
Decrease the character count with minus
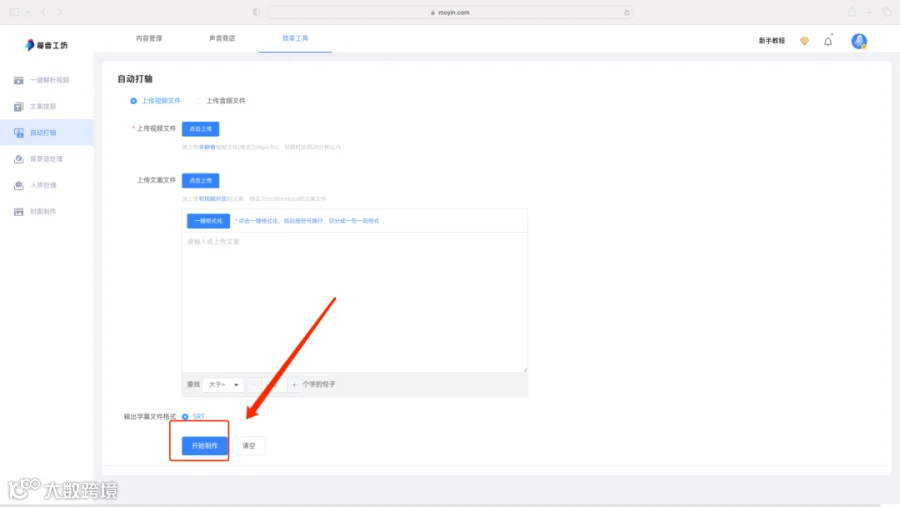[254, 385]
